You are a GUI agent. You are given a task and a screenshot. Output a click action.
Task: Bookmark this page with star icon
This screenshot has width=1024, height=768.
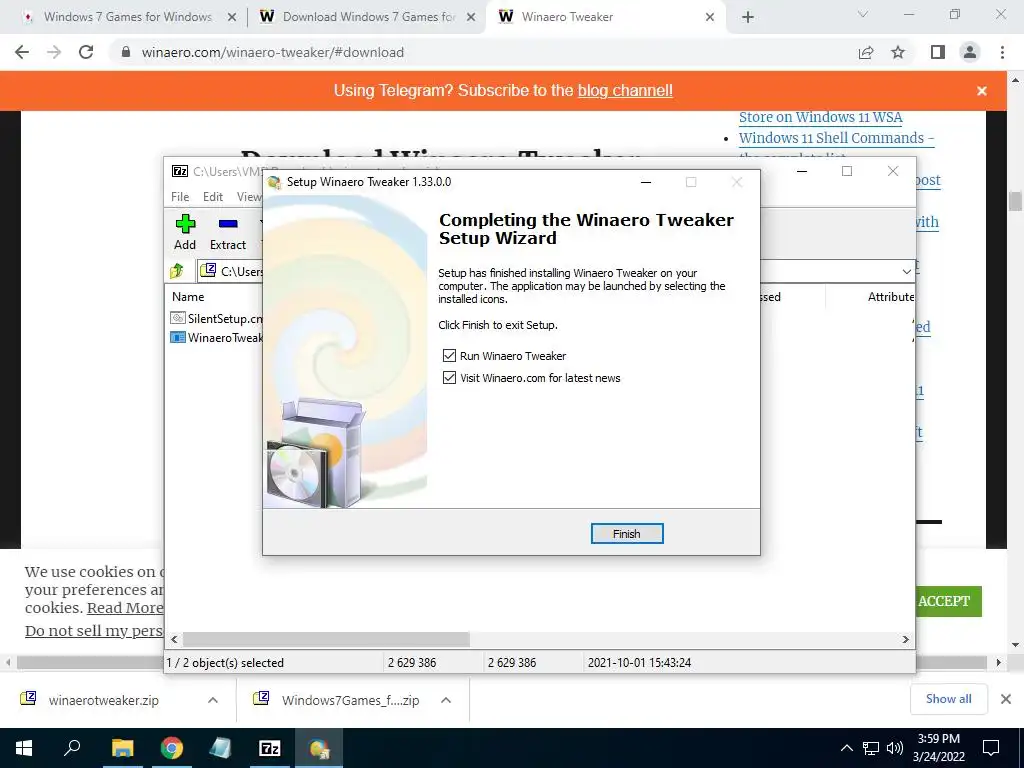click(x=898, y=52)
